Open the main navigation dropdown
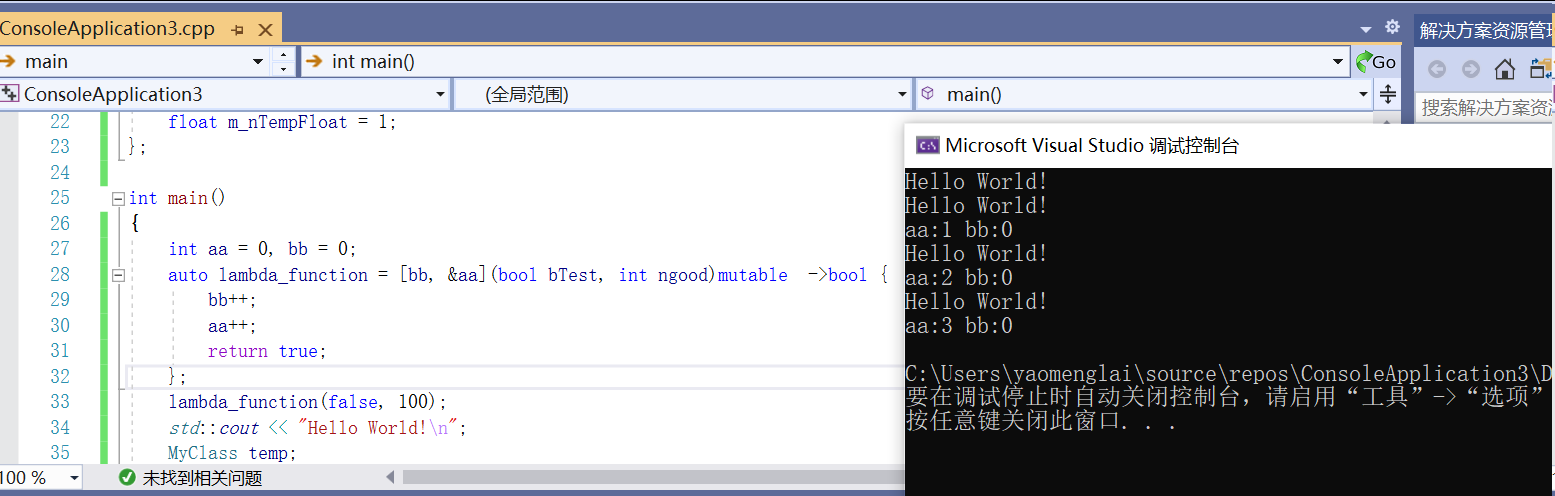The width and height of the screenshot is (1555, 496). click(x=260, y=62)
